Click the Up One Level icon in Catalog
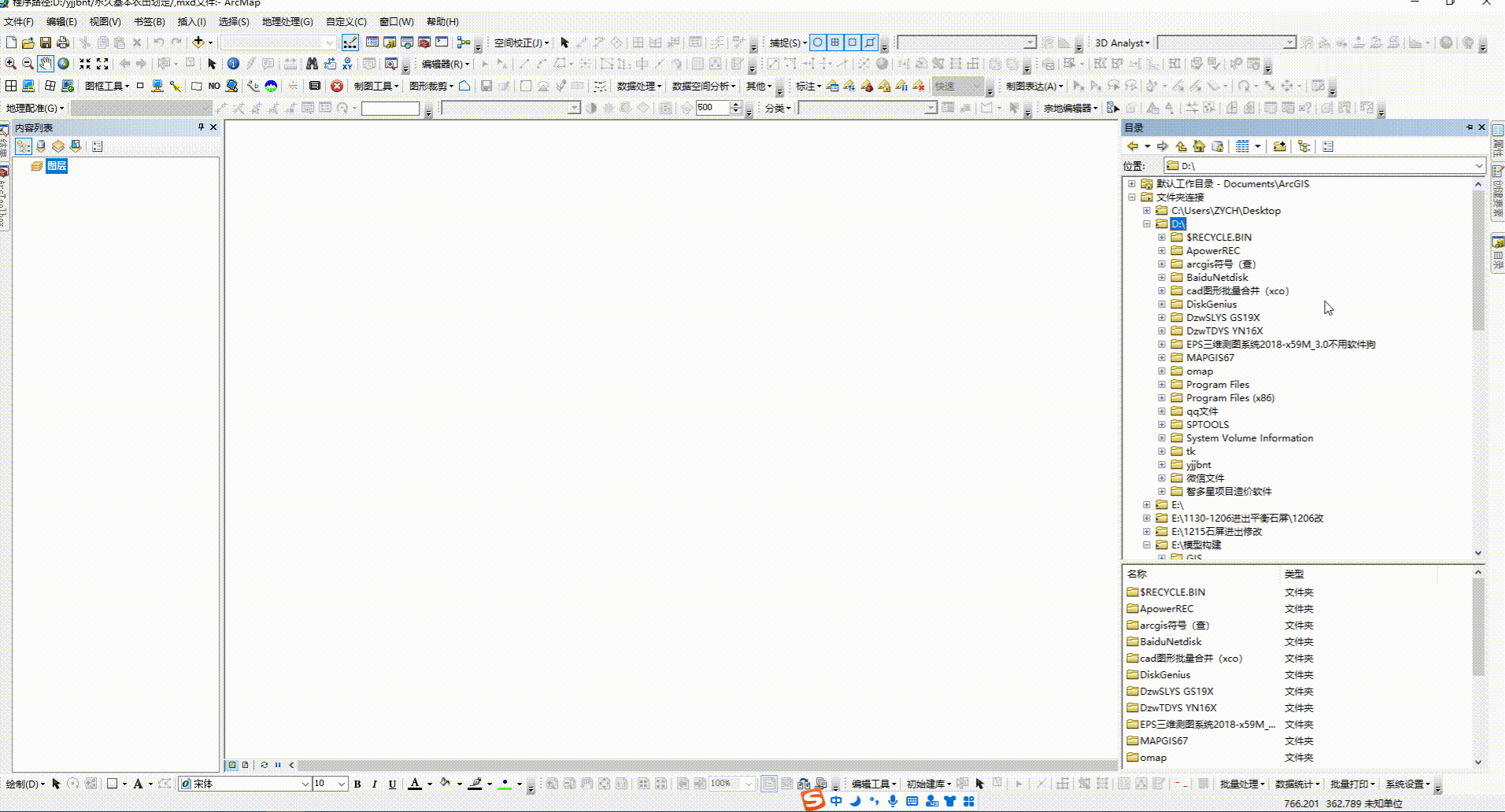Image resolution: width=1505 pixels, height=812 pixels. pyautogui.click(x=1181, y=146)
